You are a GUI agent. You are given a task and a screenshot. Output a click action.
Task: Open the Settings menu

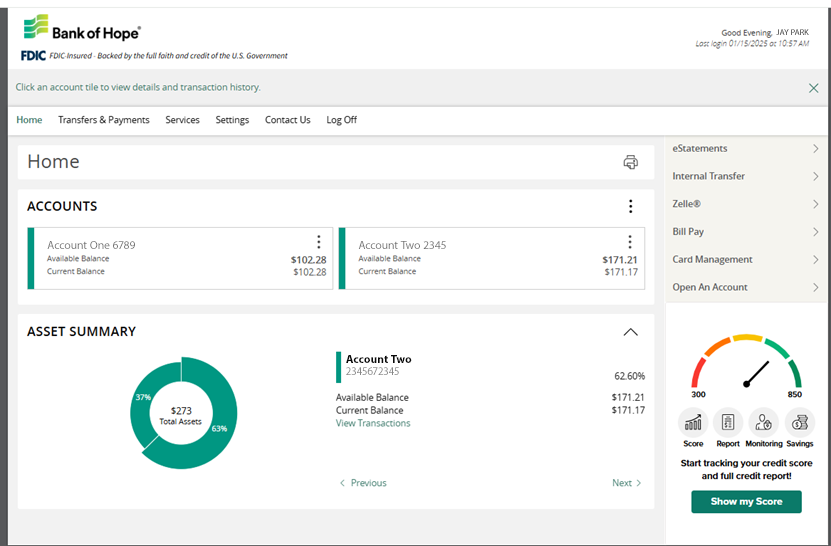(x=232, y=120)
